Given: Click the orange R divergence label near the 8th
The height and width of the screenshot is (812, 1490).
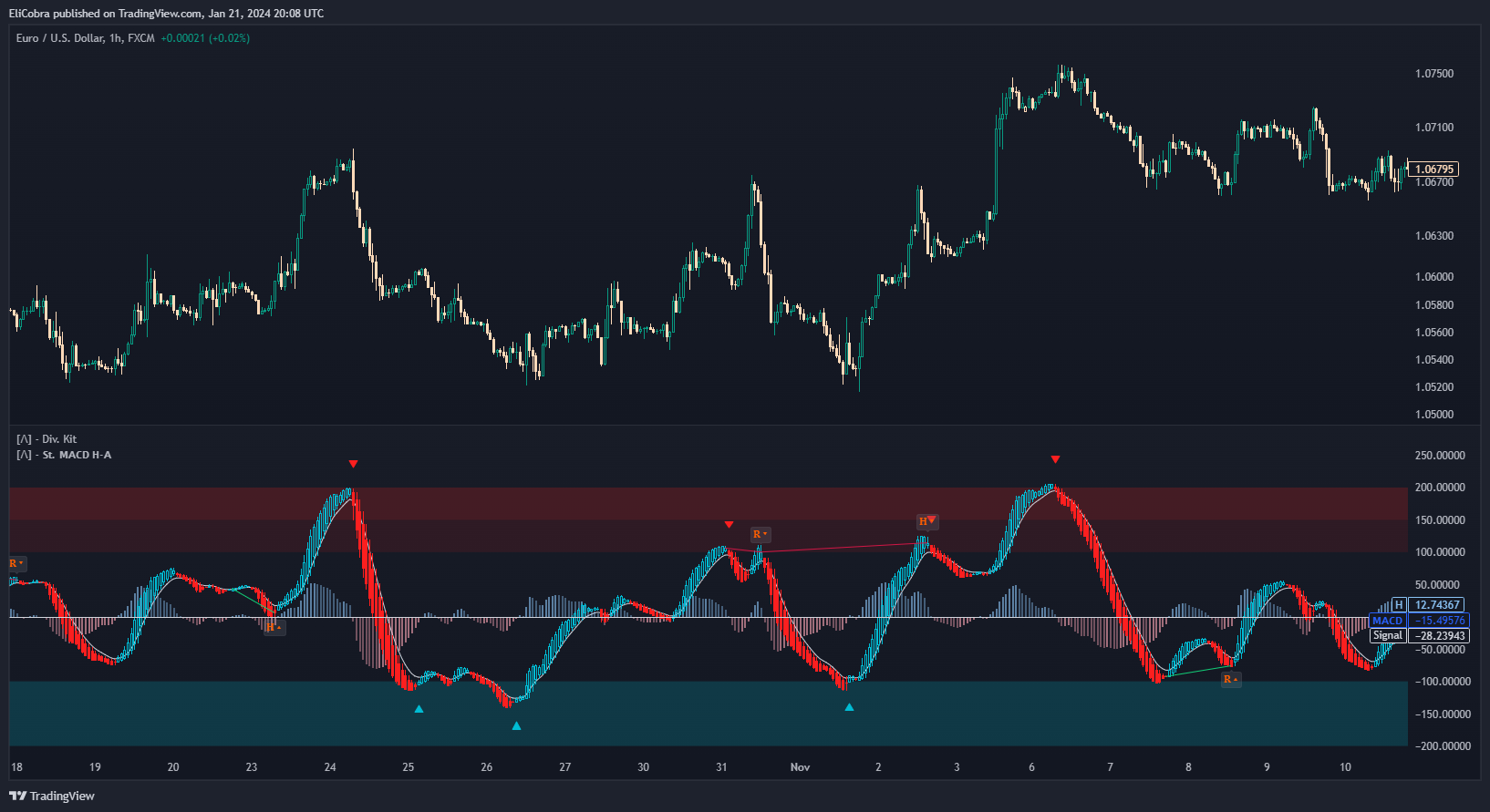Looking at the screenshot, I should (x=1230, y=679).
